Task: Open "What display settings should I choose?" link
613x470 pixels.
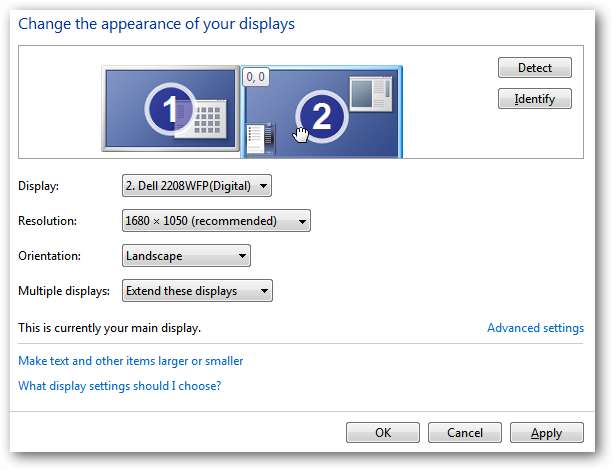Action: coord(120,385)
